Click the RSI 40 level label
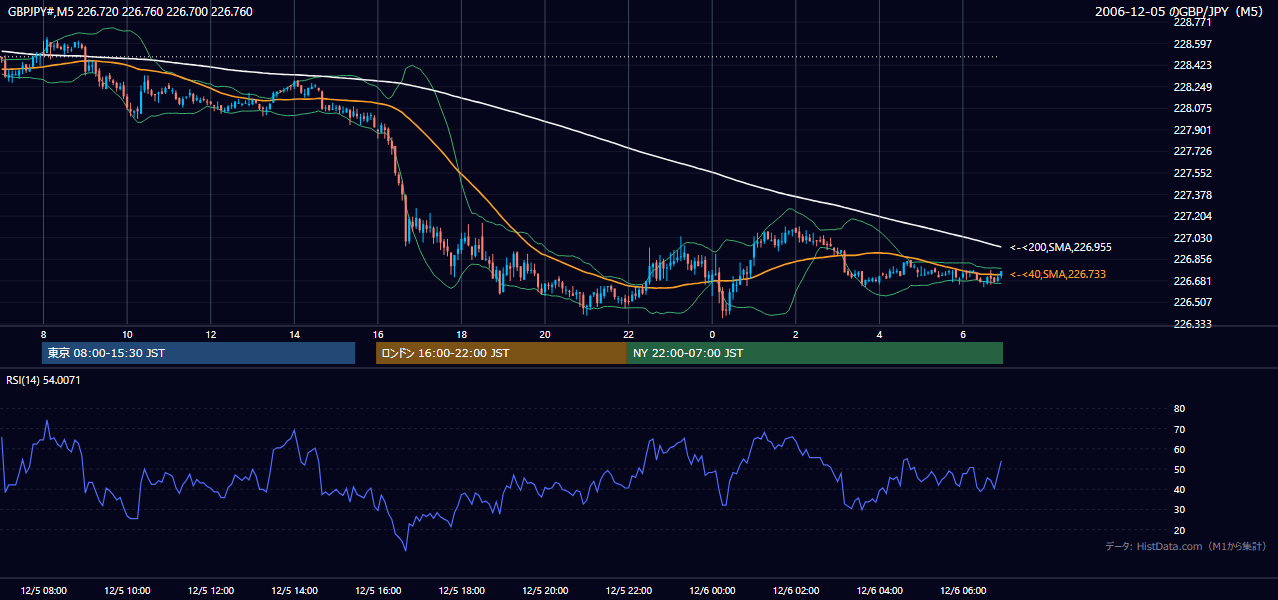Screen dimensions: 1278x600 click(x=1179, y=489)
